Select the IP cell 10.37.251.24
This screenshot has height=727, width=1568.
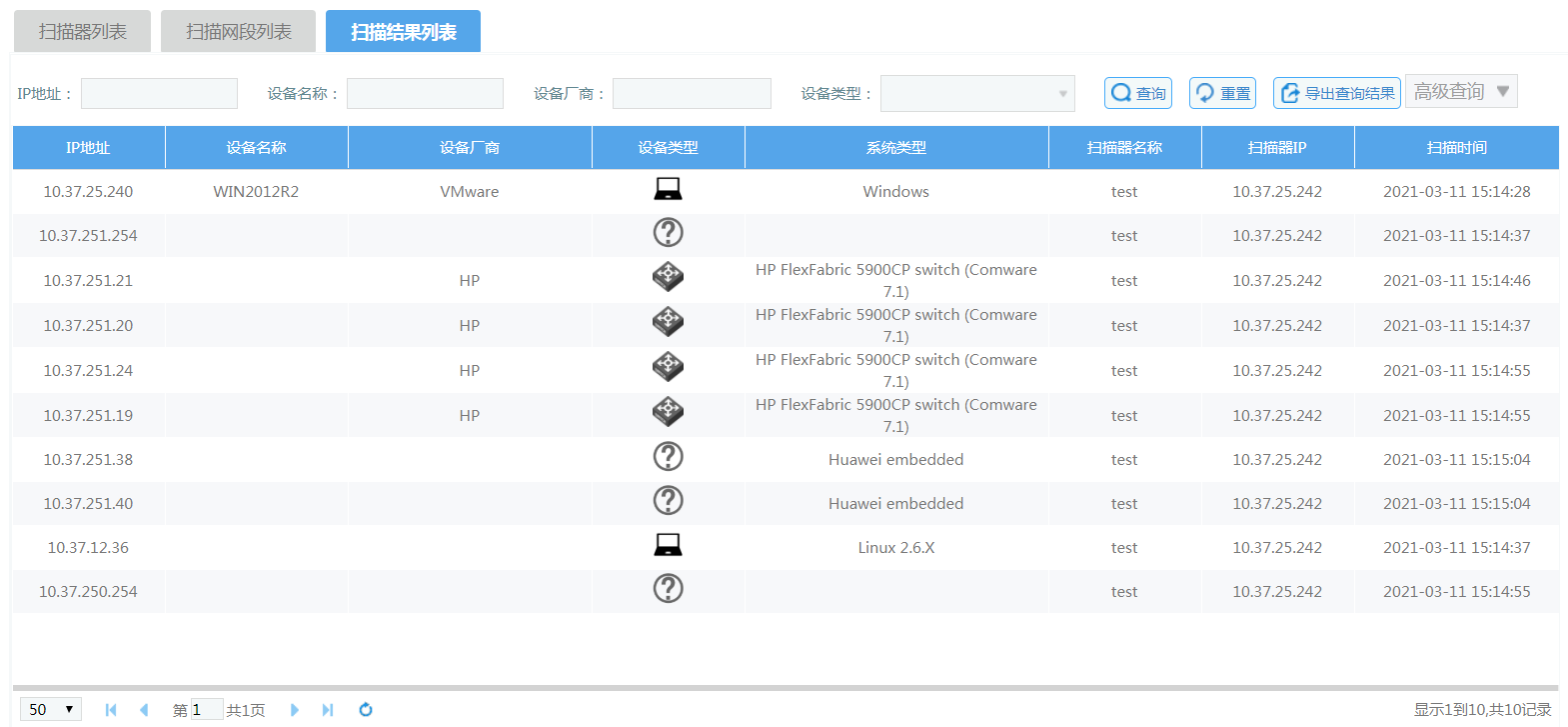88,371
